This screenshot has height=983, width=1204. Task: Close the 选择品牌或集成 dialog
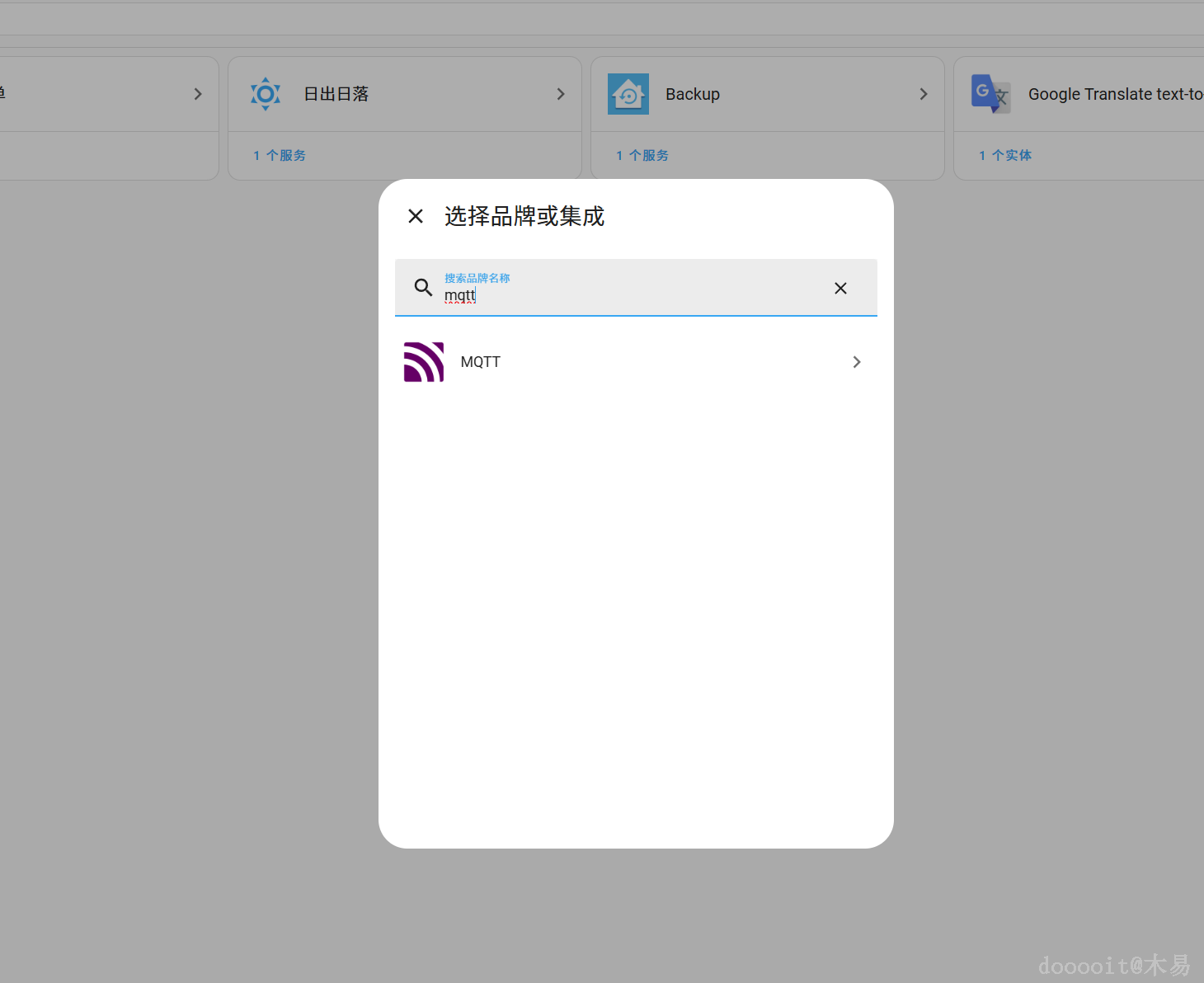click(415, 215)
